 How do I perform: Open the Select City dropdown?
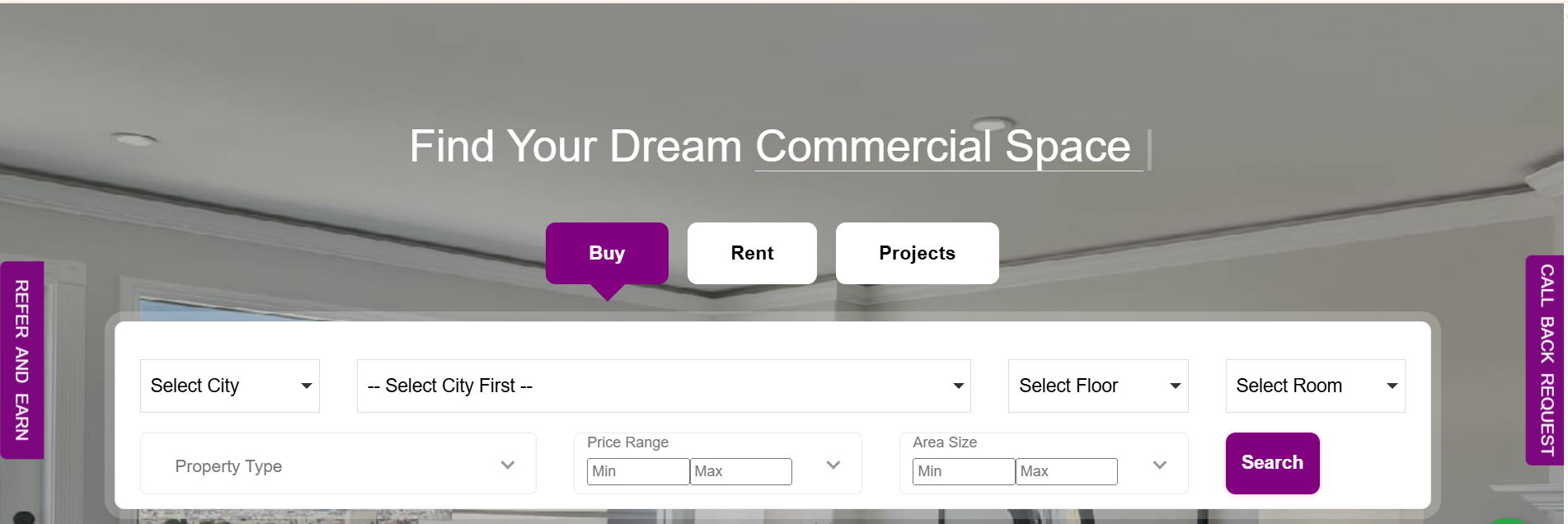pos(229,386)
